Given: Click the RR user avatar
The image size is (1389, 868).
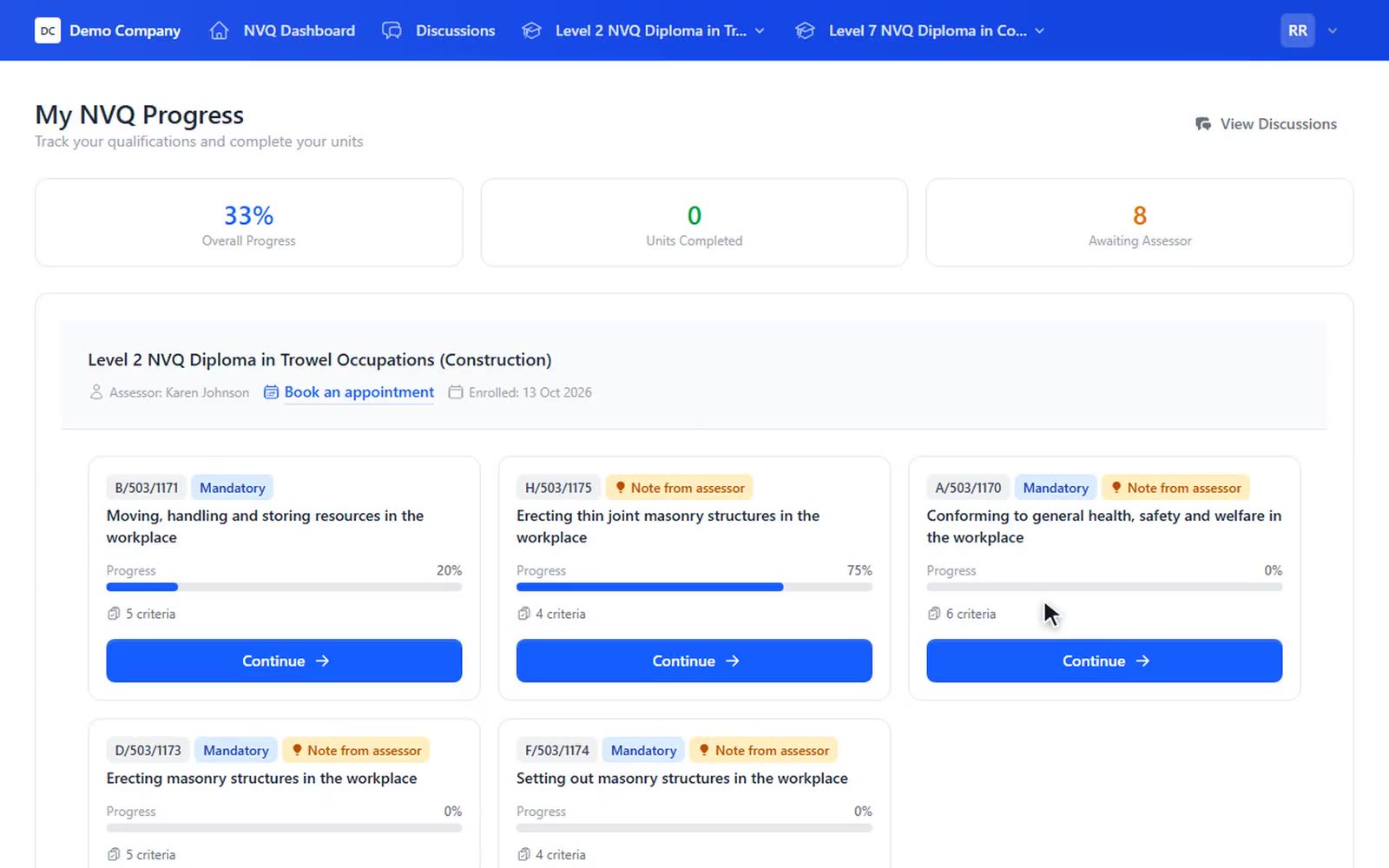Looking at the screenshot, I should [x=1298, y=30].
